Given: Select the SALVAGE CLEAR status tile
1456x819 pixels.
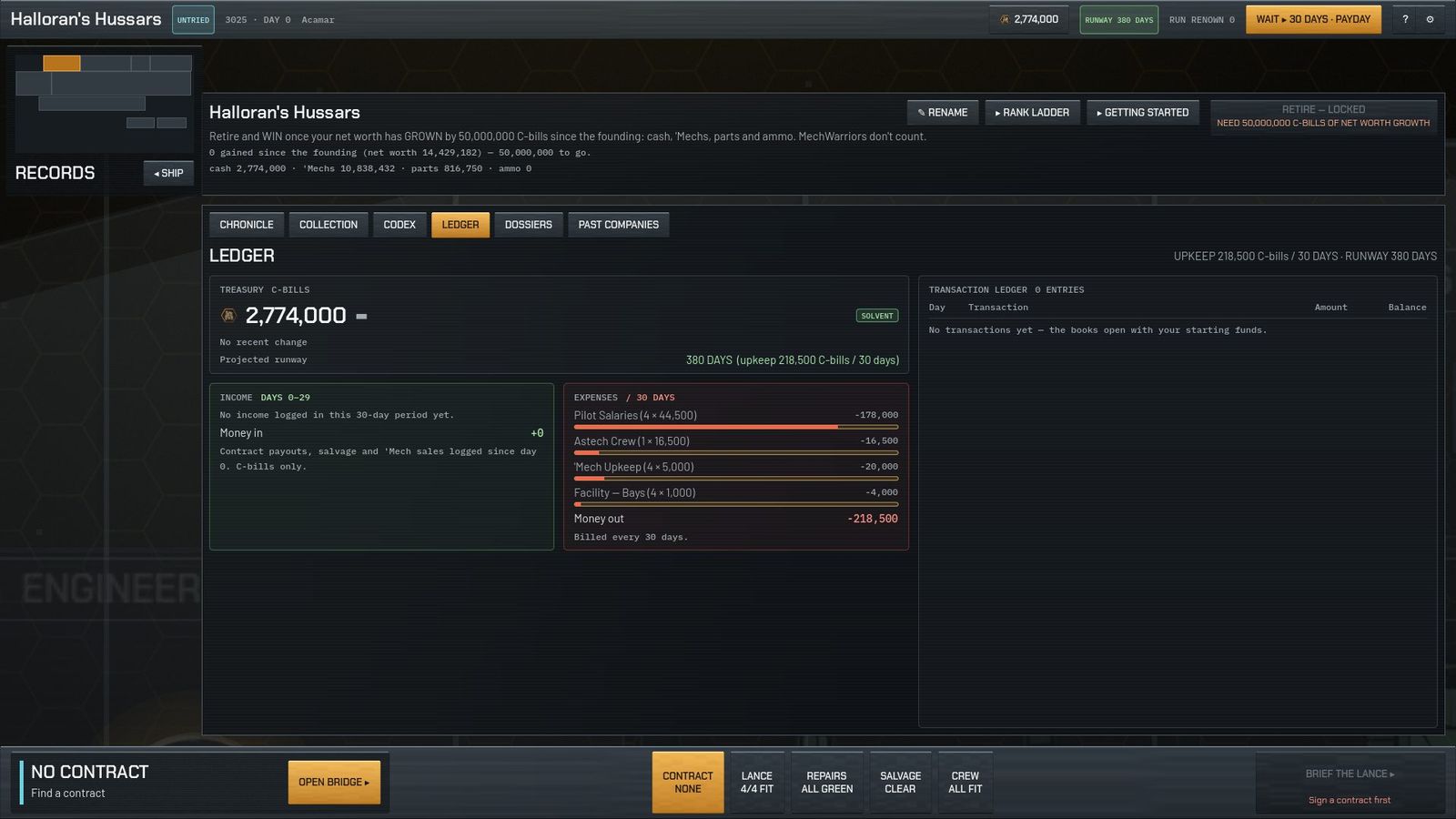Looking at the screenshot, I should pyautogui.click(x=900, y=783).
